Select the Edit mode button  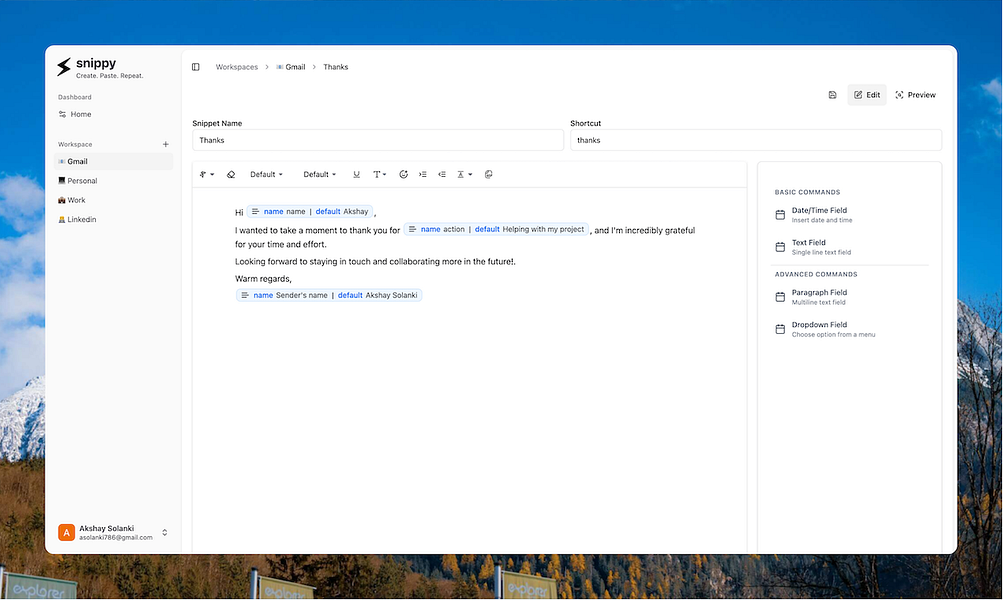tap(867, 95)
